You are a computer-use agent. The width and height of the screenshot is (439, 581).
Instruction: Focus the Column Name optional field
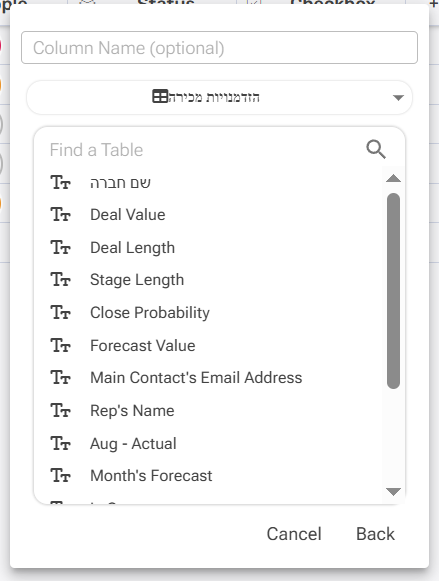coord(219,48)
